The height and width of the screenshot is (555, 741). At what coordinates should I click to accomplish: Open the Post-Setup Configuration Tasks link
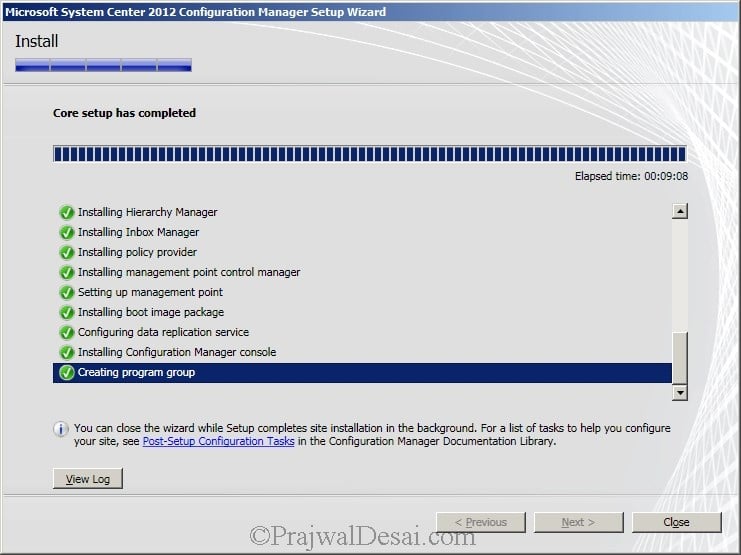click(218, 441)
